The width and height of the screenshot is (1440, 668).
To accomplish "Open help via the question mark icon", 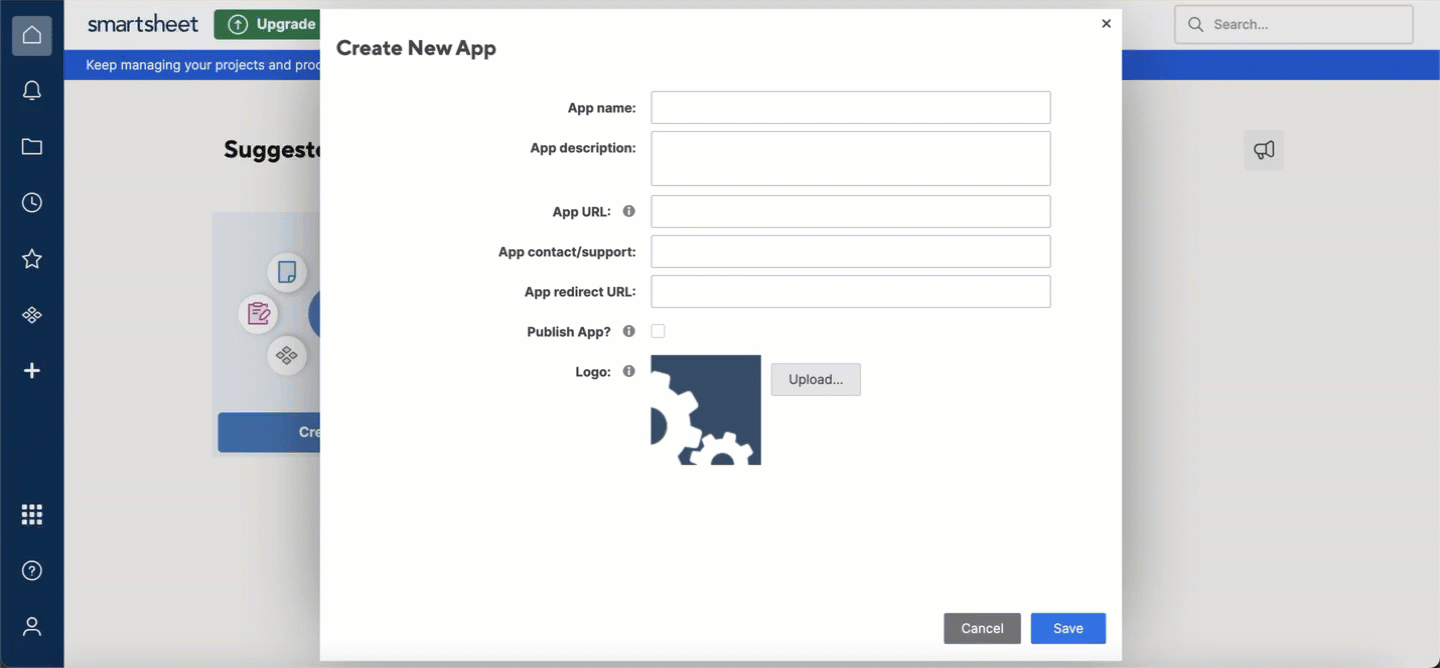I will pyautogui.click(x=32, y=570).
